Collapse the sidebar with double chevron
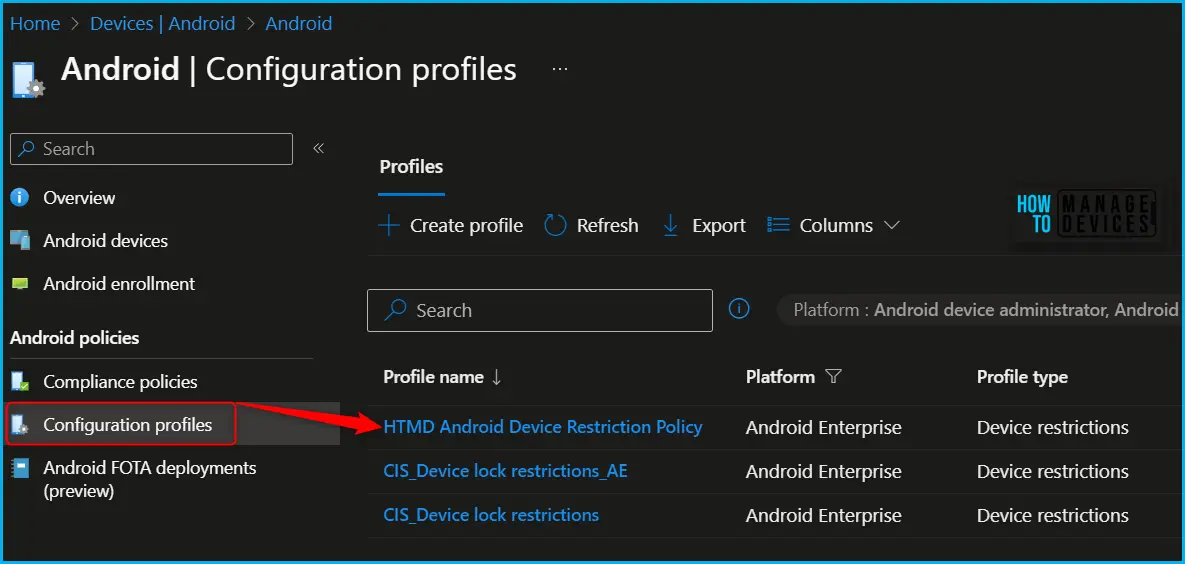Viewport: 1185px width, 564px height. [x=318, y=148]
